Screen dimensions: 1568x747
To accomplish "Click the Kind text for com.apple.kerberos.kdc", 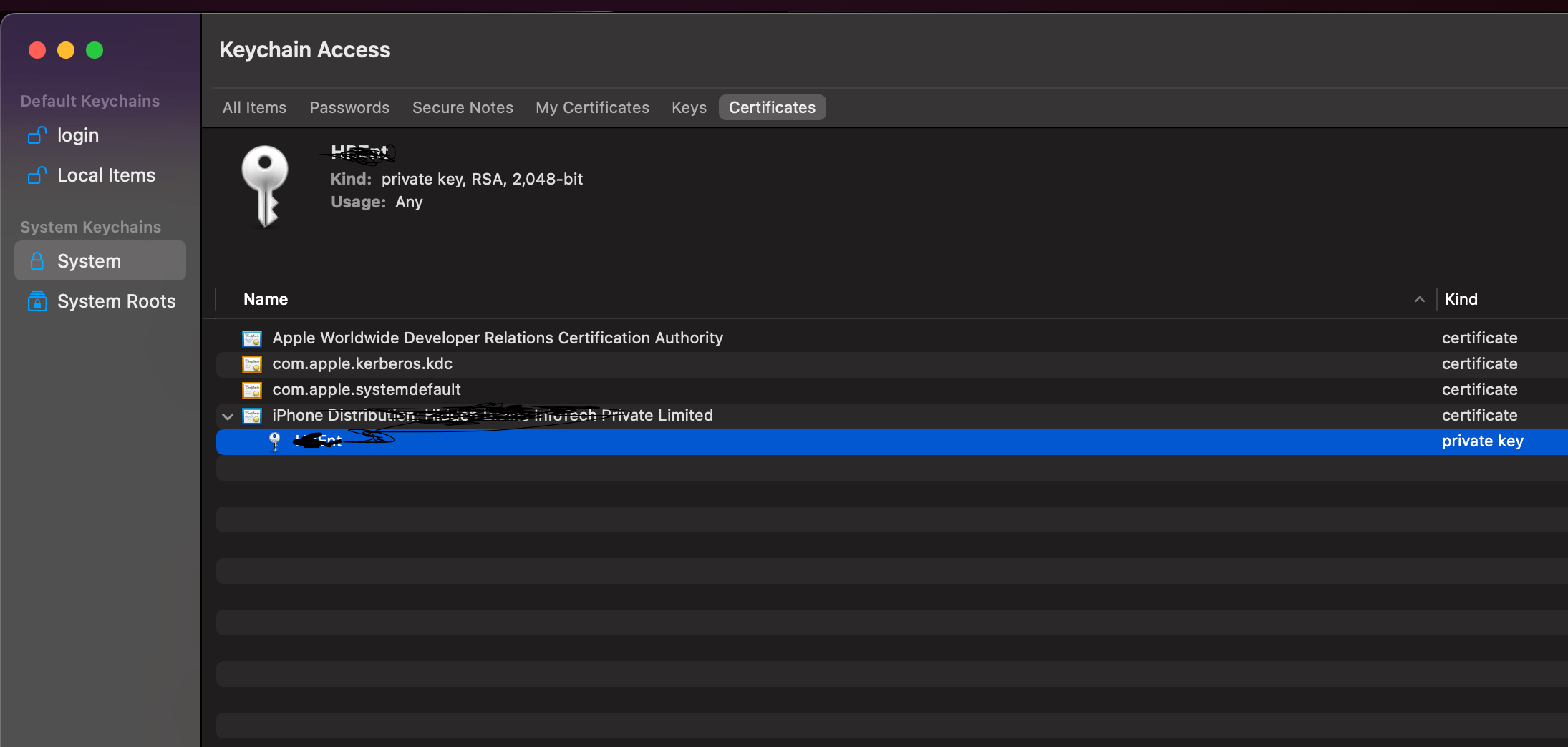I will click(x=1479, y=363).
